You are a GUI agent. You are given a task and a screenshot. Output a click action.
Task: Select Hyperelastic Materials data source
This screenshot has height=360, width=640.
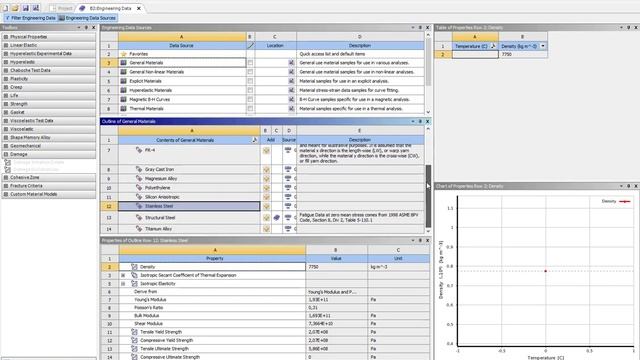click(x=182, y=90)
